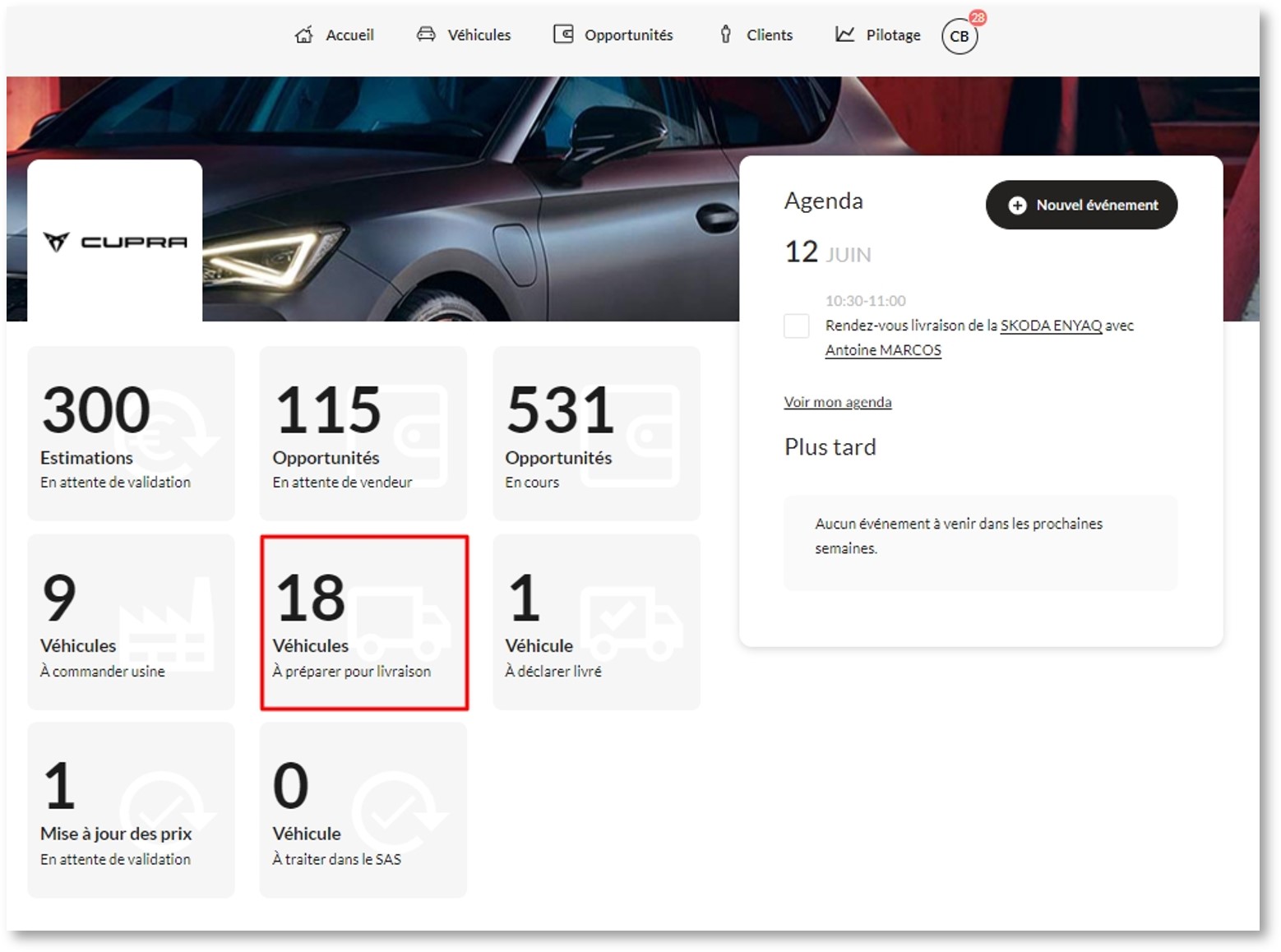Viewport: 1281px width, 952px height.
Task: Open the 0 Véhicule à traiter dans le SAS card
Action: point(363,810)
